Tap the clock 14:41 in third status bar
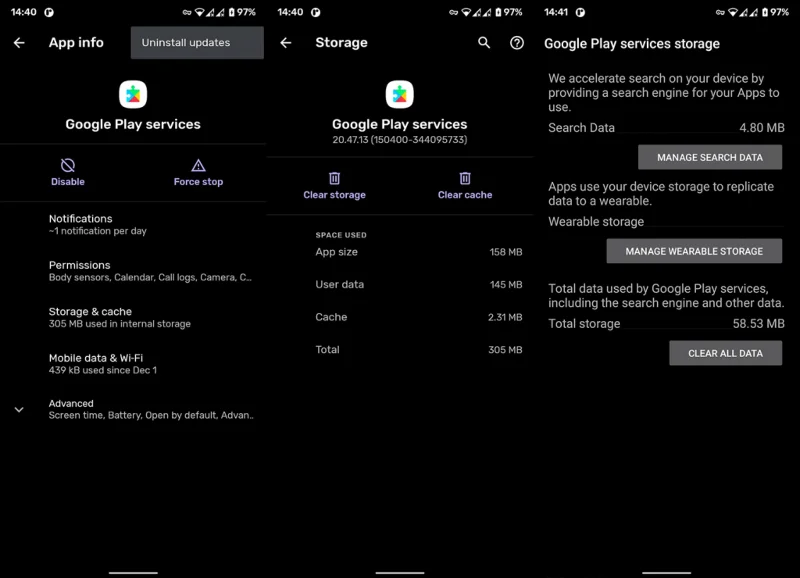 tap(556, 12)
